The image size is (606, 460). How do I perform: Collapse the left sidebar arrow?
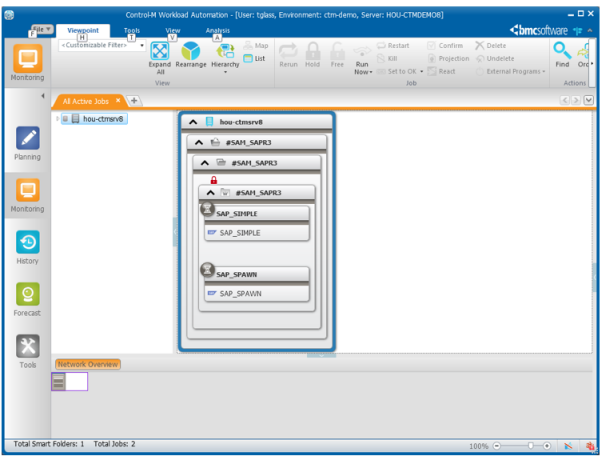43,96
